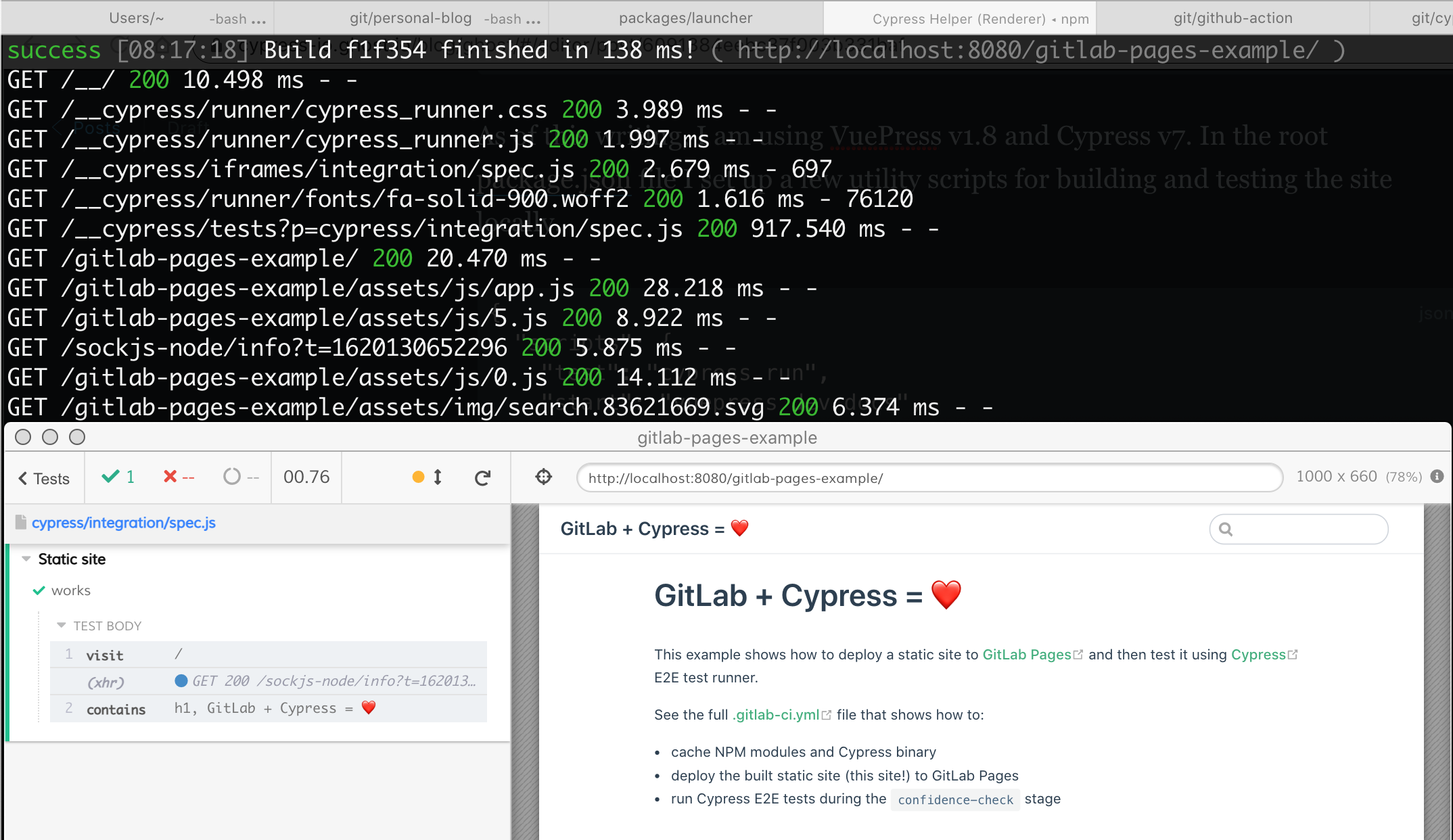Image resolution: width=1453 pixels, height=840 pixels.
Task: Open the cypress/integration/spec.js file link
Action: pyautogui.click(x=123, y=523)
